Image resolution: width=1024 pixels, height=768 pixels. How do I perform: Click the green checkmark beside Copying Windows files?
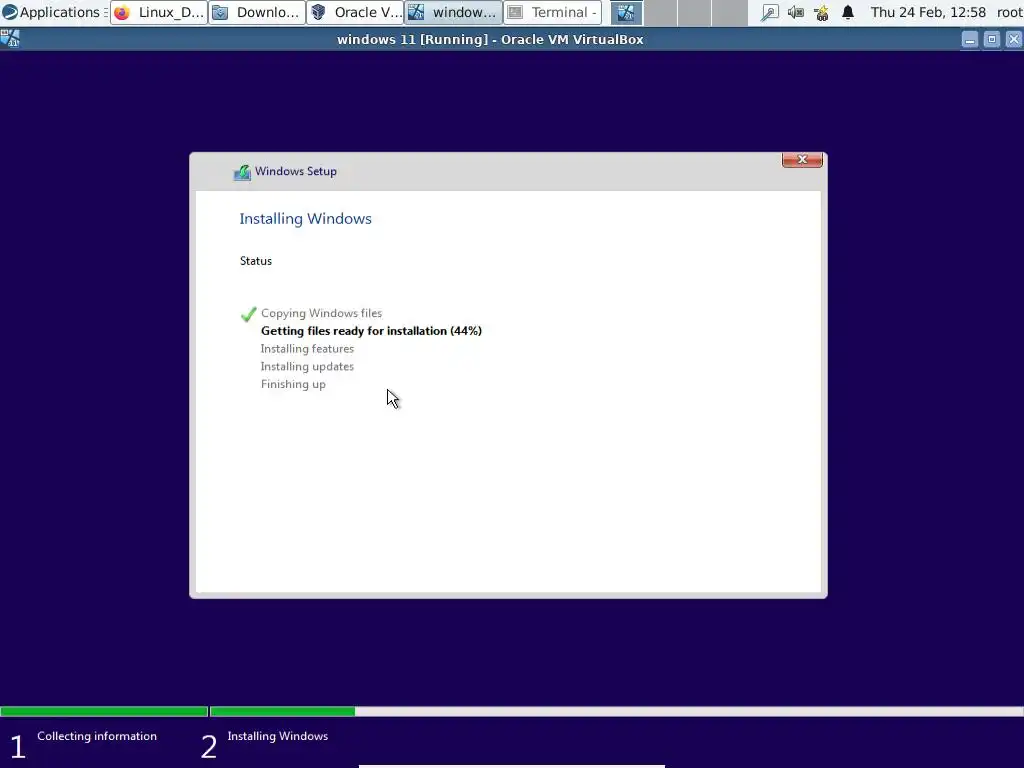point(248,314)
